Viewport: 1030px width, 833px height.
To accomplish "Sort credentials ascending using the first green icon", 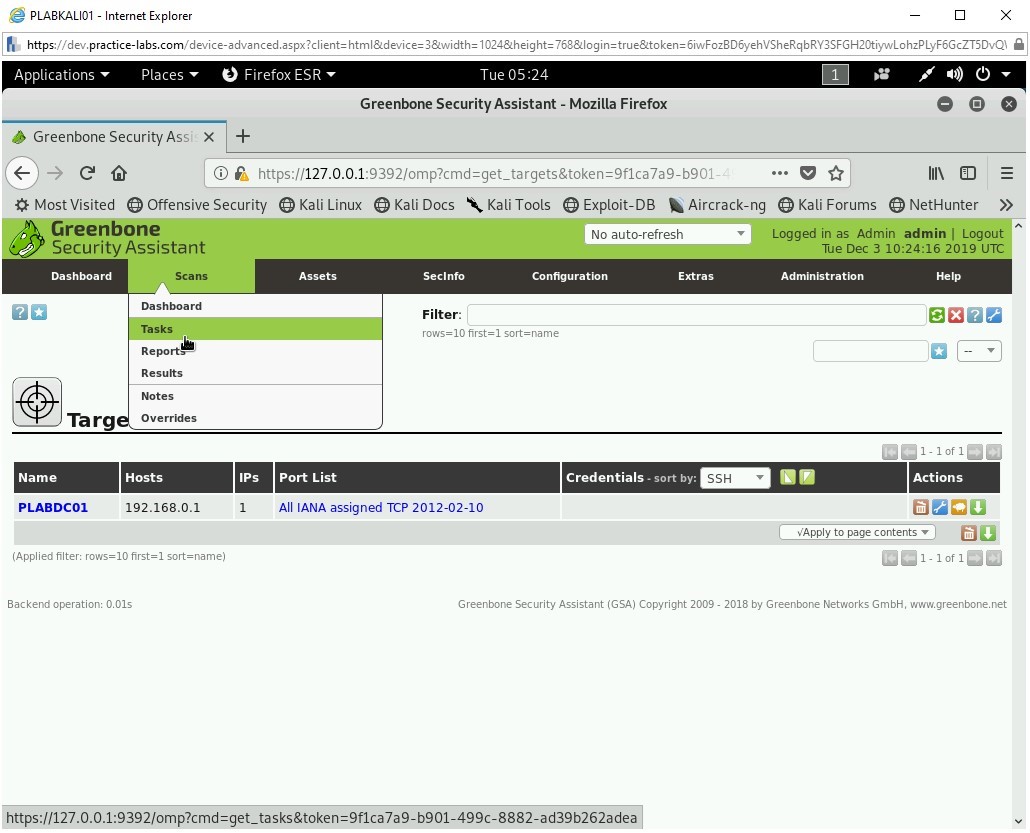I will (788, 477).
